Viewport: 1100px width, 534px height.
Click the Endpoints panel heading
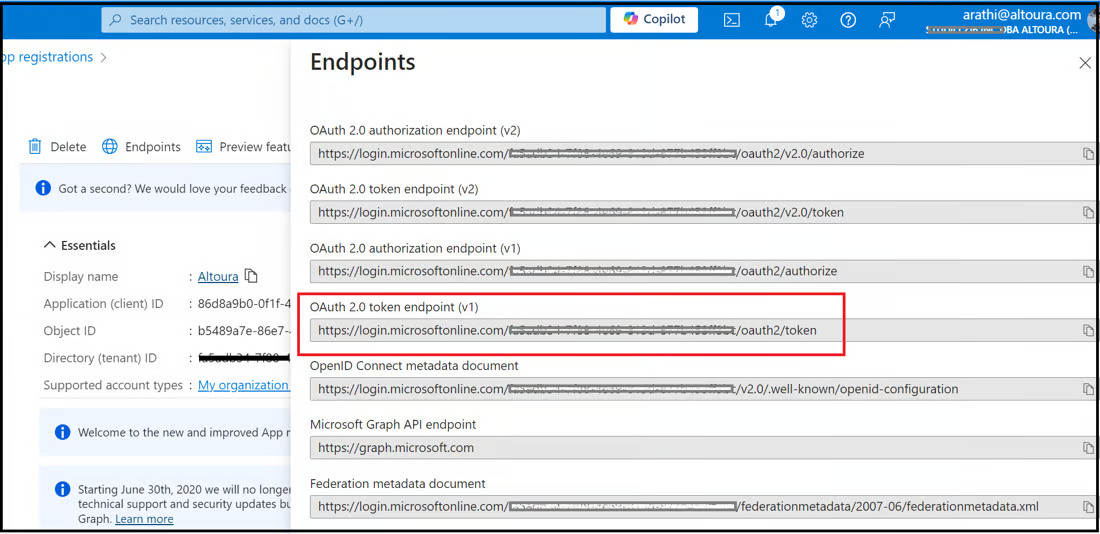coord(363,62)
